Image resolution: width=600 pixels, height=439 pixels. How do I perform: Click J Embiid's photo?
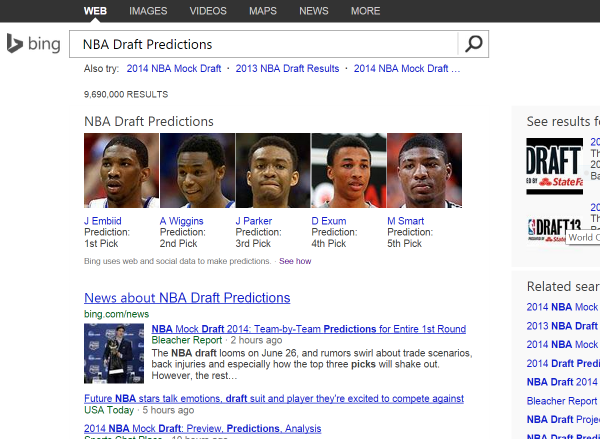[121, 170]
